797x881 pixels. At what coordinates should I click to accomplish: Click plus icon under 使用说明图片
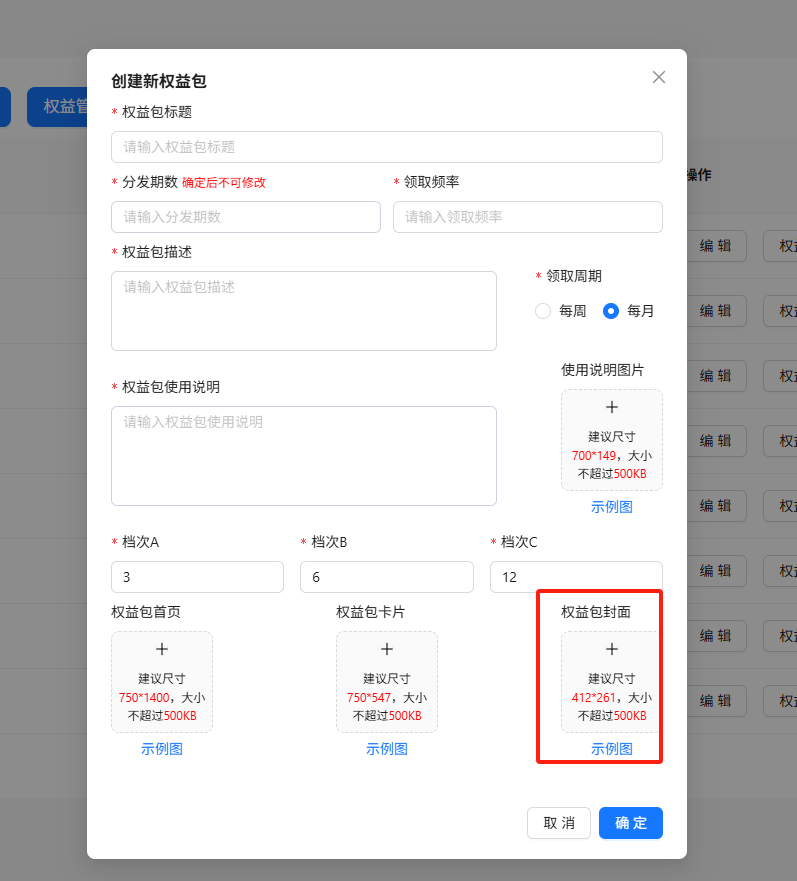612,408
